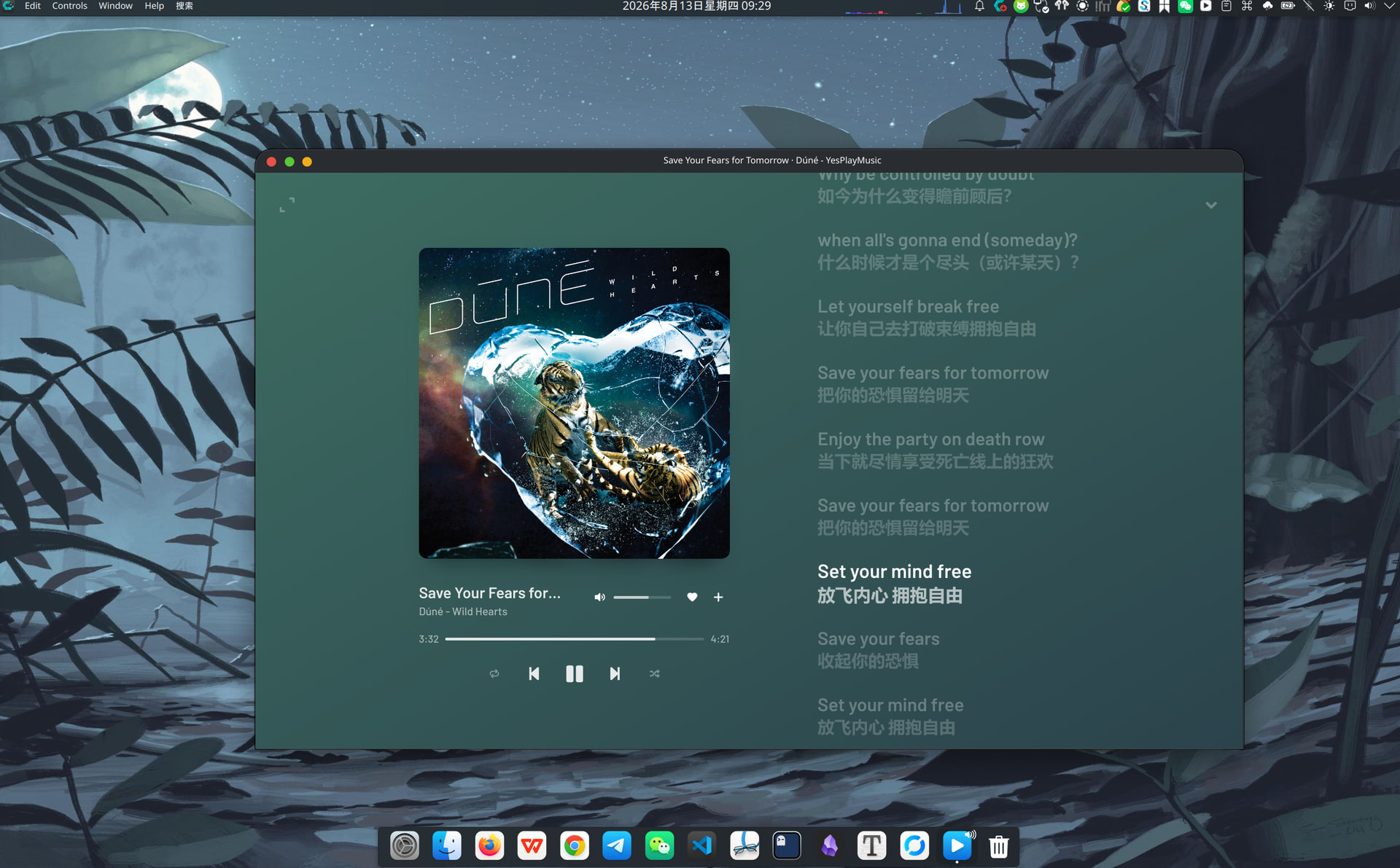Screen dimensions: 1400x868
Task: Click the menu bar date and time
Action: (x=696, y=6)
